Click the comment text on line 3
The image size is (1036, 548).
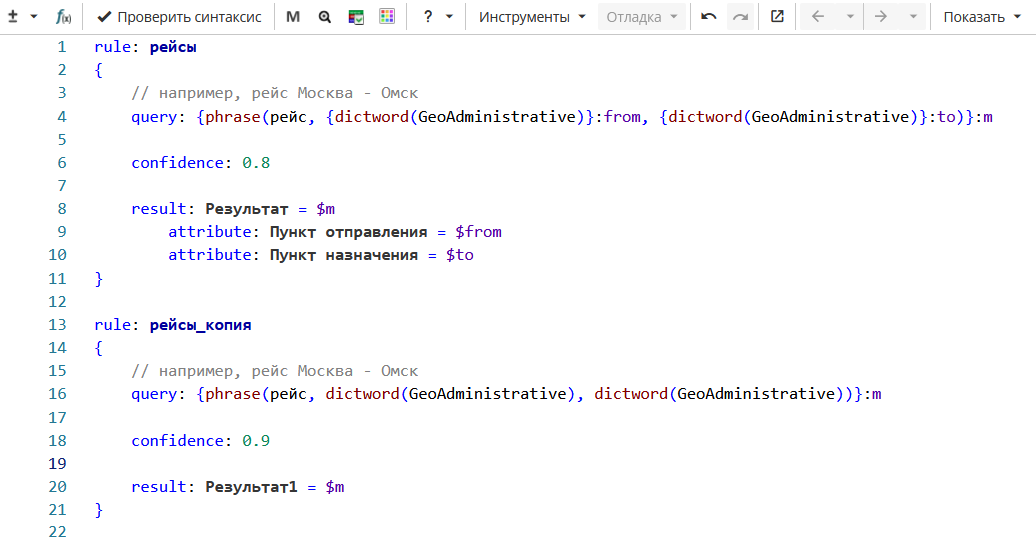click(275, 93)
